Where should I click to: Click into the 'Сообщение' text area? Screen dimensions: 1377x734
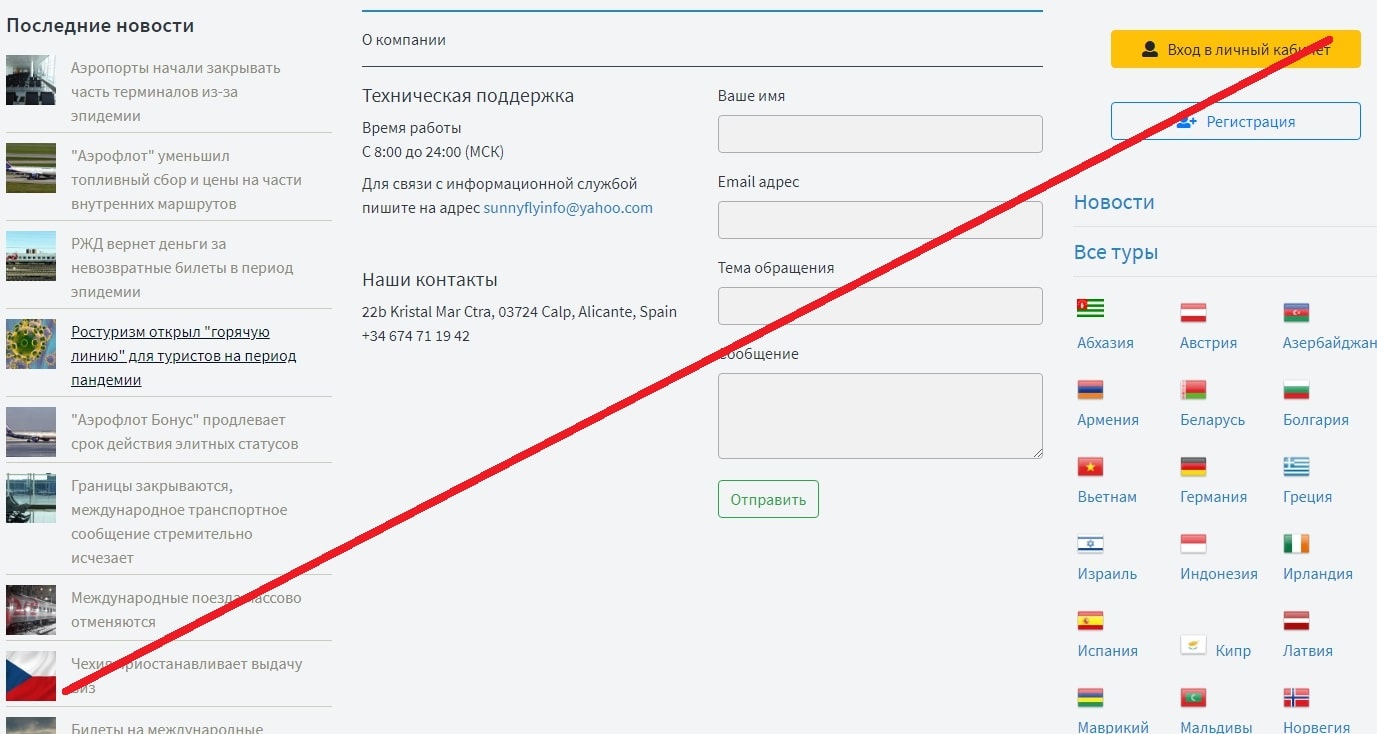click(x=880, y=416)
